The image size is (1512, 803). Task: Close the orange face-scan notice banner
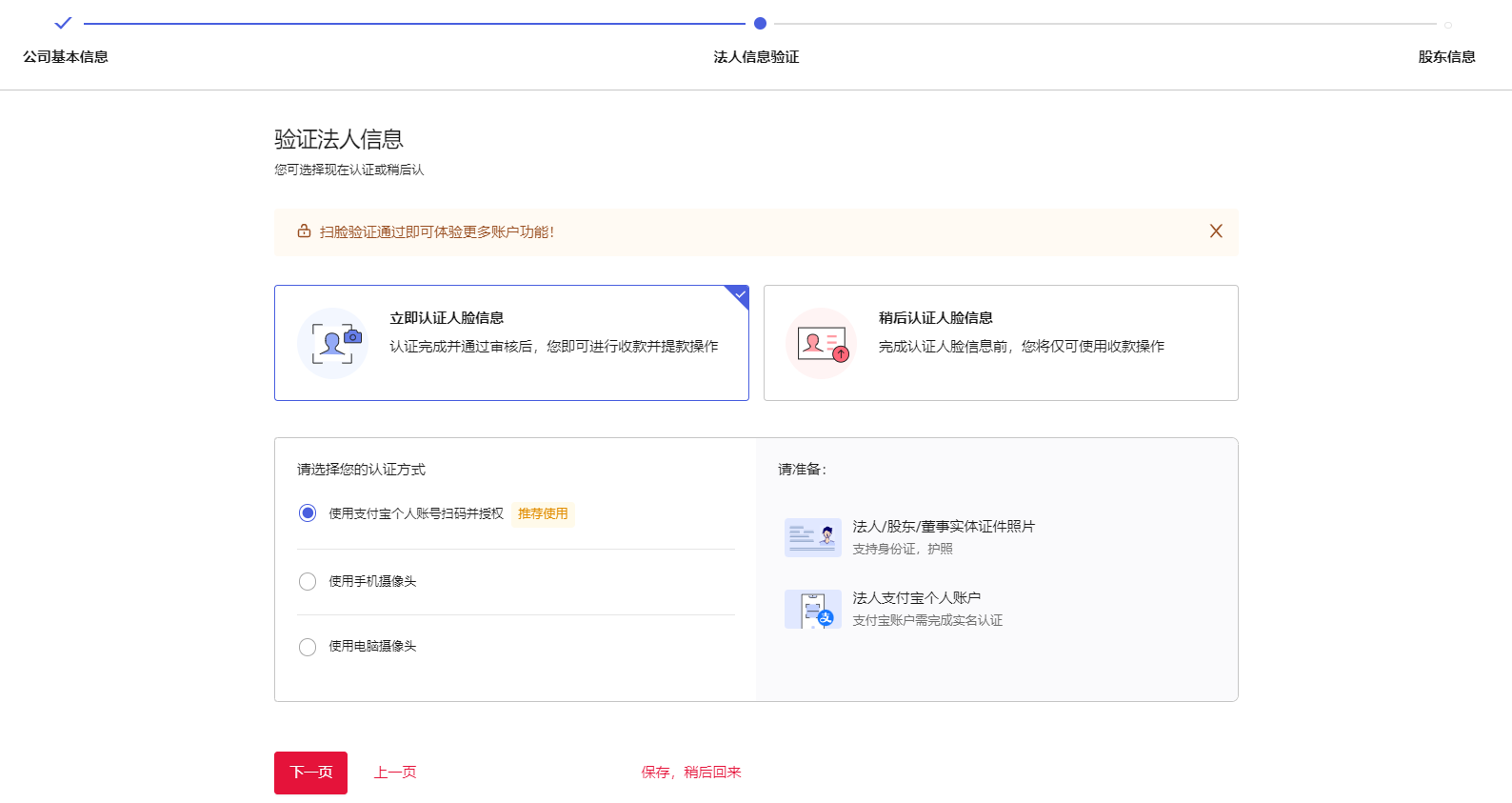[x=1216, y=231]
